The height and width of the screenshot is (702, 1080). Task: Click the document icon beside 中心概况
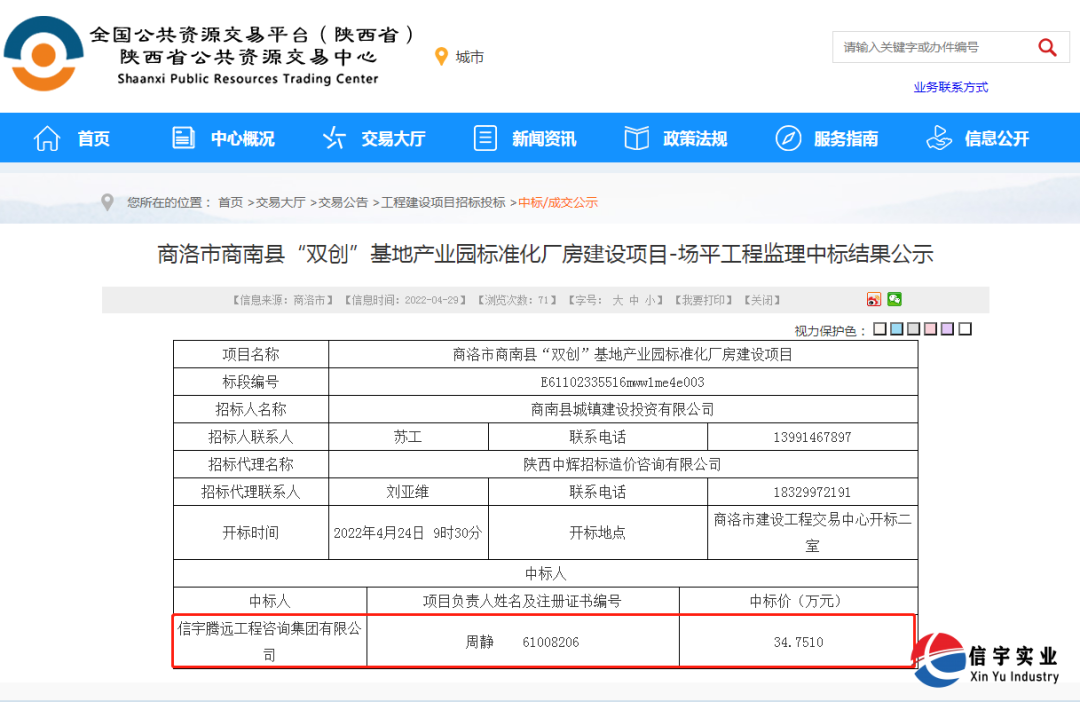(183, 138)
